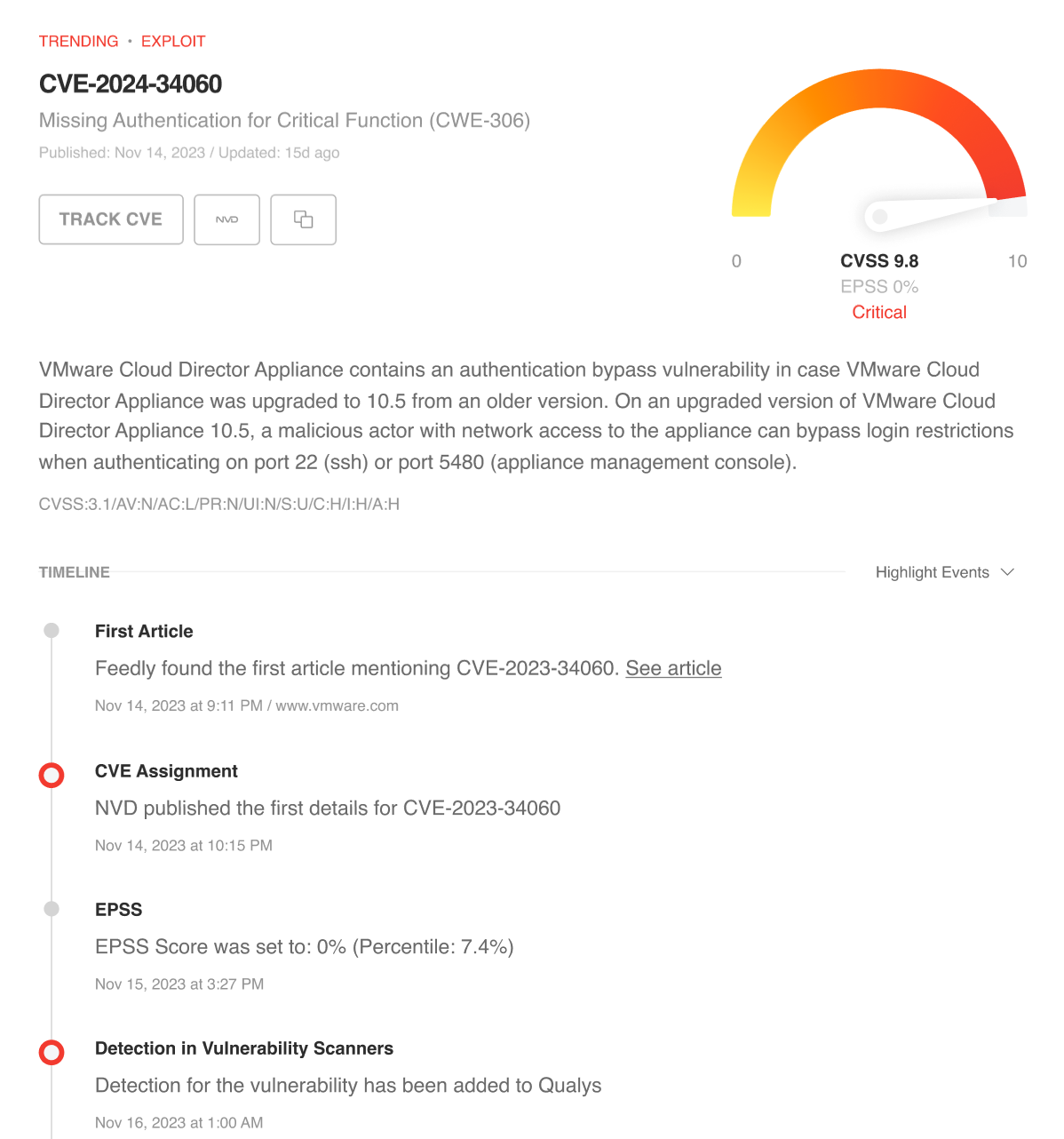Click the Critical severity label
1064x1139 pixels.
coord(879,312)
